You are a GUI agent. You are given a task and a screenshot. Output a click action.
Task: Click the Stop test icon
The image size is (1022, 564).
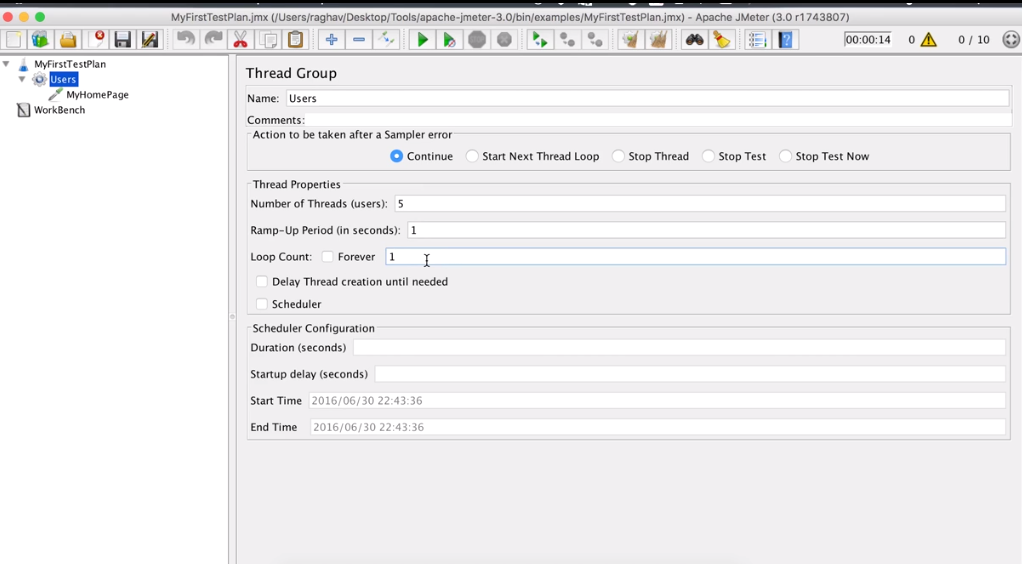pos(477,40)
